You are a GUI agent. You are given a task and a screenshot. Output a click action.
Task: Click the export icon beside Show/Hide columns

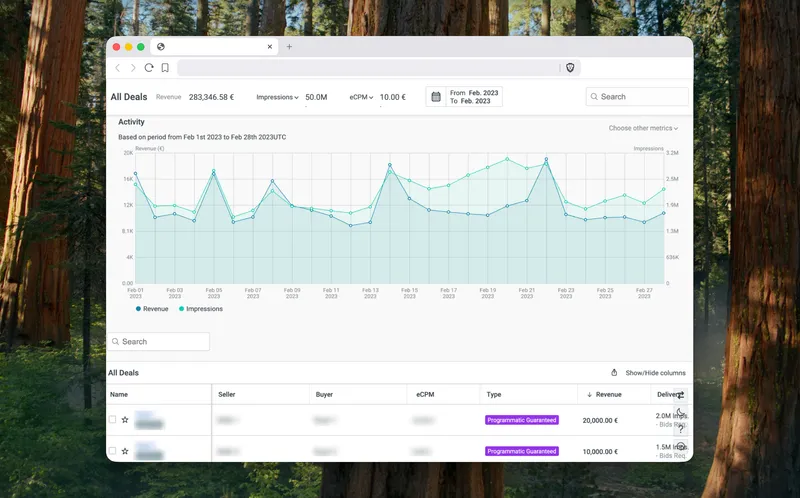coord(614,372)
